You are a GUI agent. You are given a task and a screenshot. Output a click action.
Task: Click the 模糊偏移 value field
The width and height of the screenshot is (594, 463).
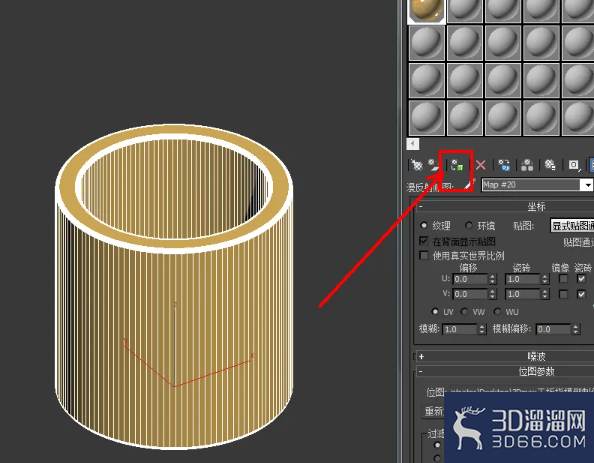[x=554, y=329]
